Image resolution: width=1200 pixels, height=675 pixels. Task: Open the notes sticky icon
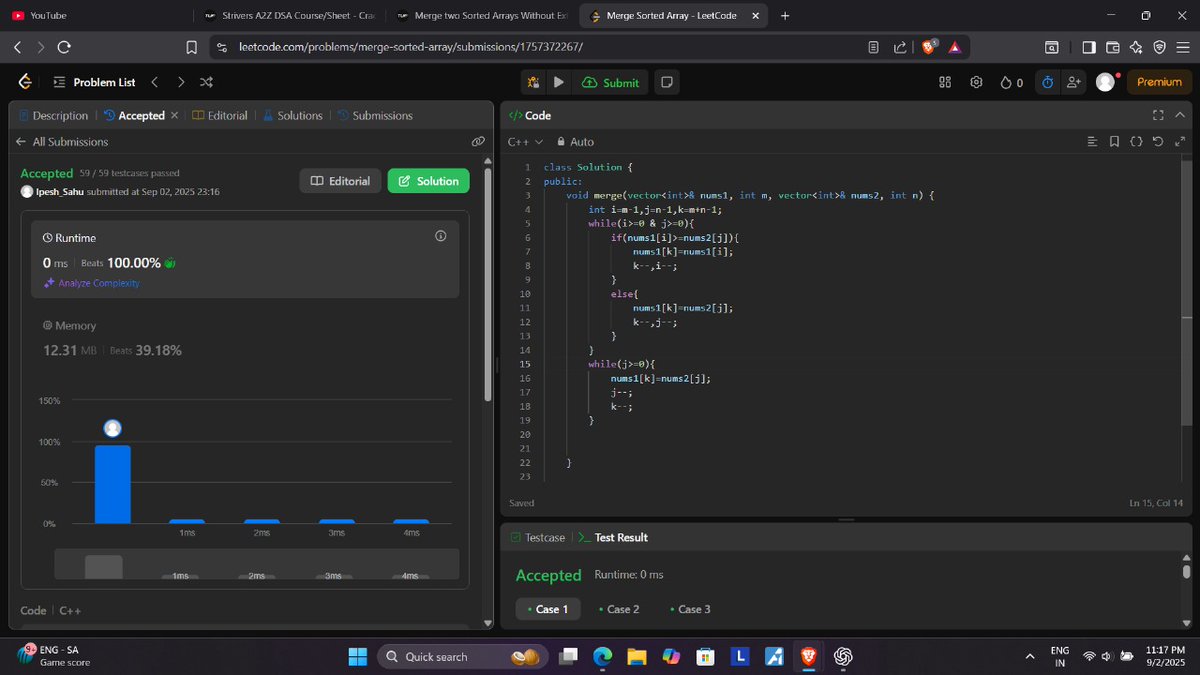pos(667,82)
